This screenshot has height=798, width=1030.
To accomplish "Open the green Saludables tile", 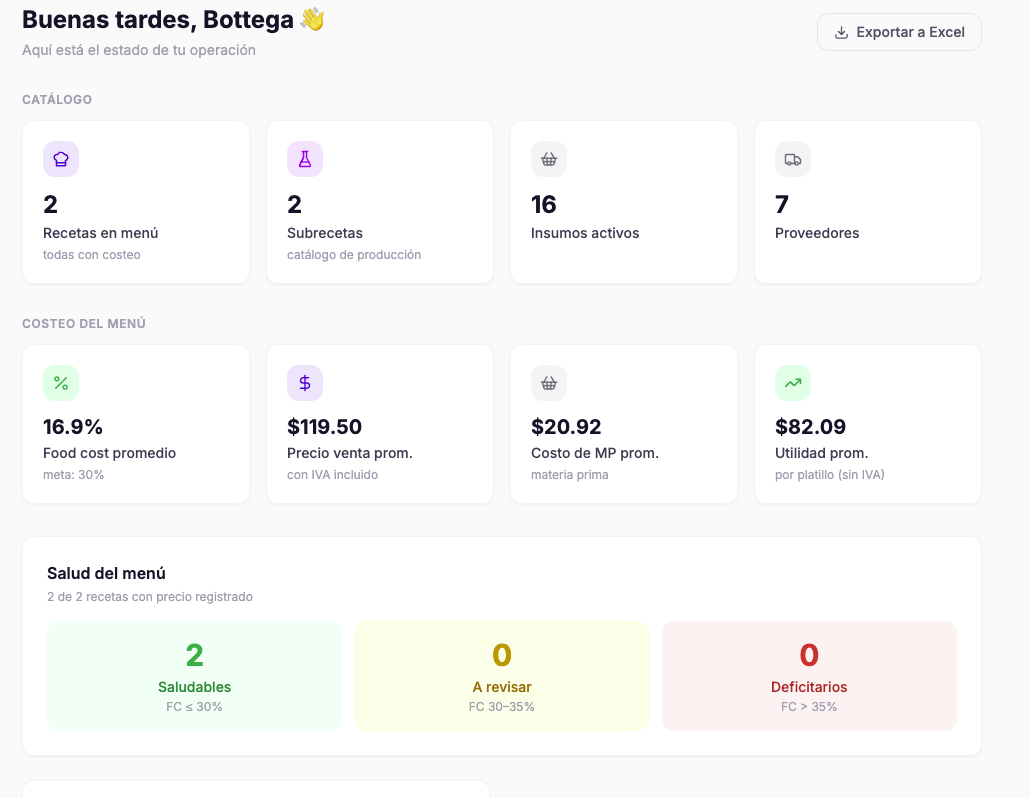I will click(194, 676).
